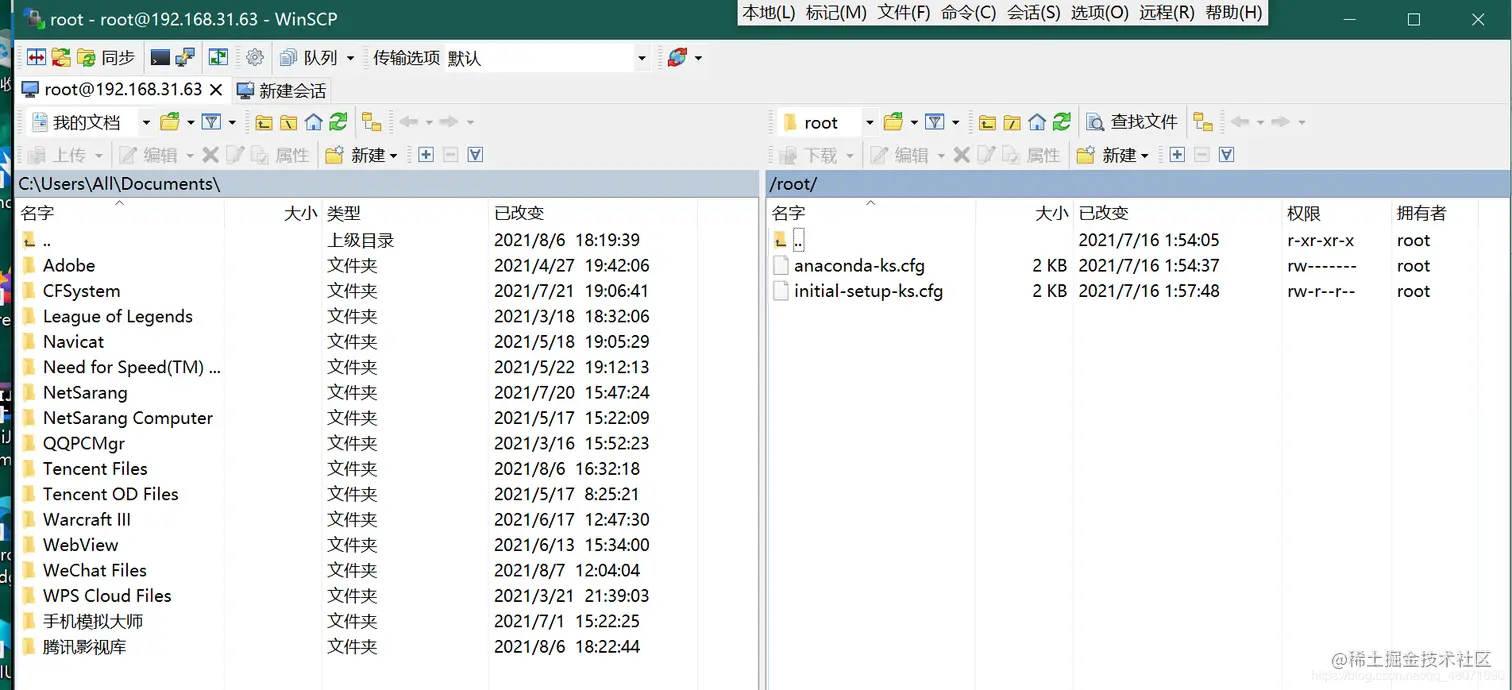Viewport: 1512px width, 690px height.
Task: Click the filter icon in local panel toolbar
Action: tap(211, 122)
